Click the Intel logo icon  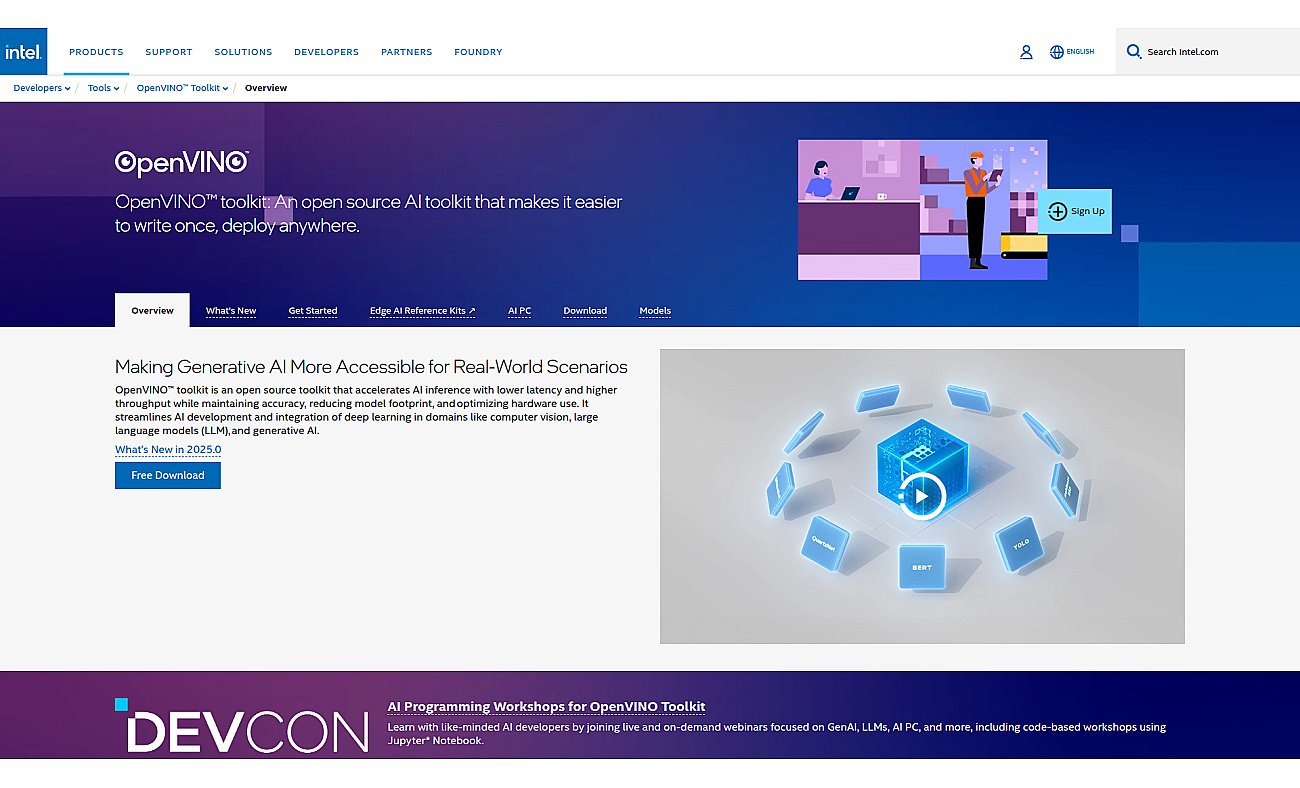(22, 52)
